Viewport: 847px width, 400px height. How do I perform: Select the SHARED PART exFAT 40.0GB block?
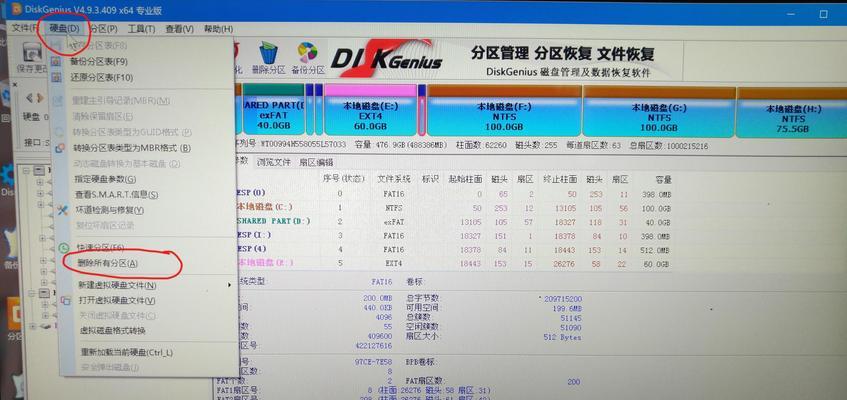(274, 110)
